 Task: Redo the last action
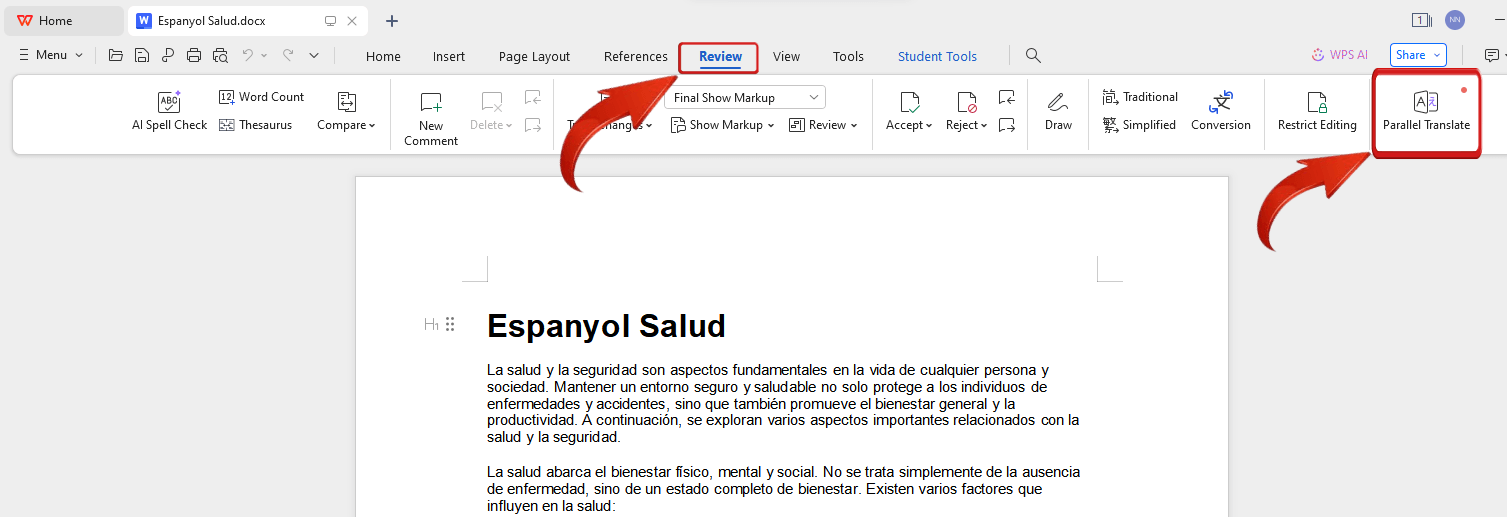(288, 56)
